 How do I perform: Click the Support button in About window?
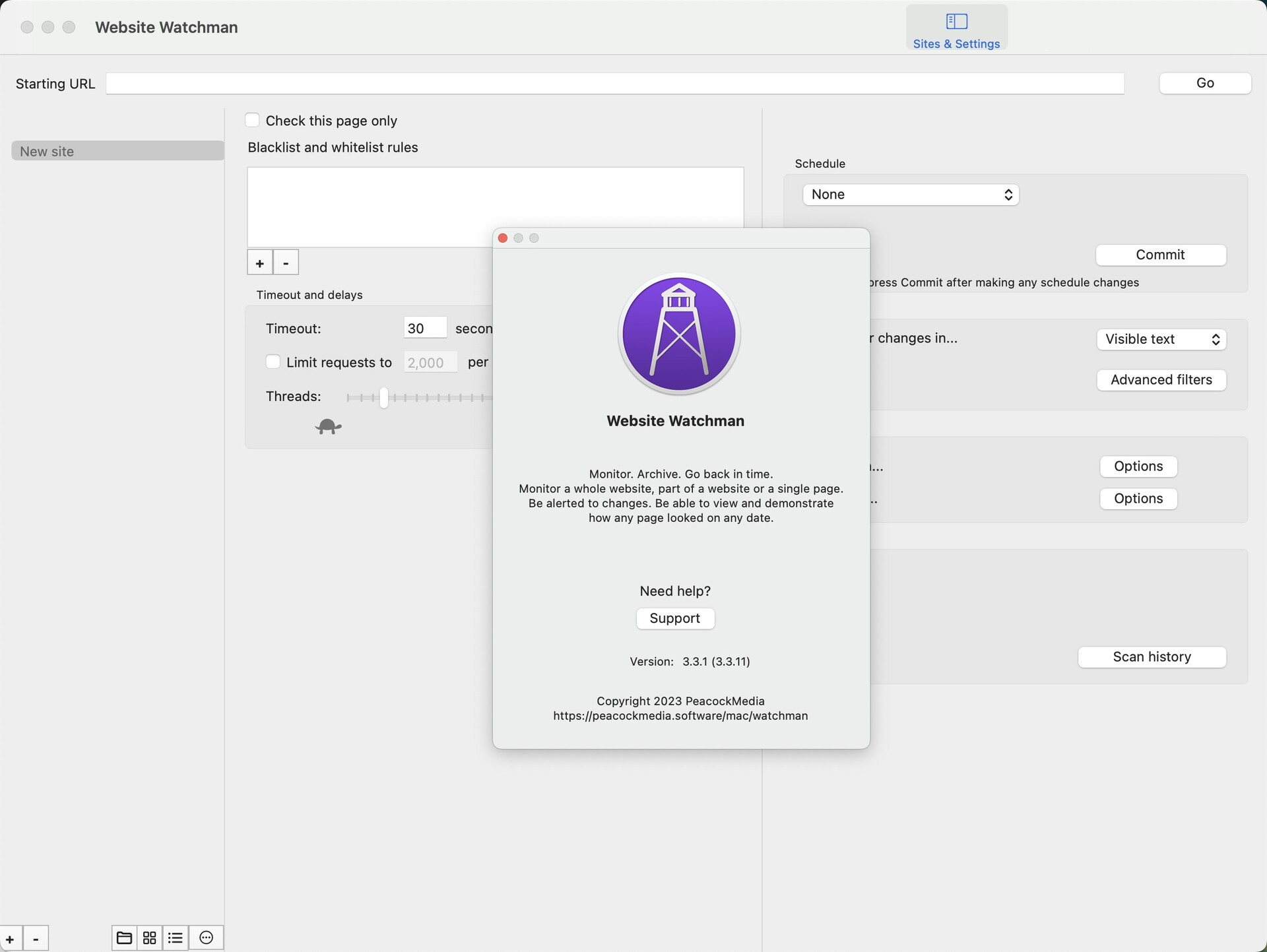tap(674, 618)
